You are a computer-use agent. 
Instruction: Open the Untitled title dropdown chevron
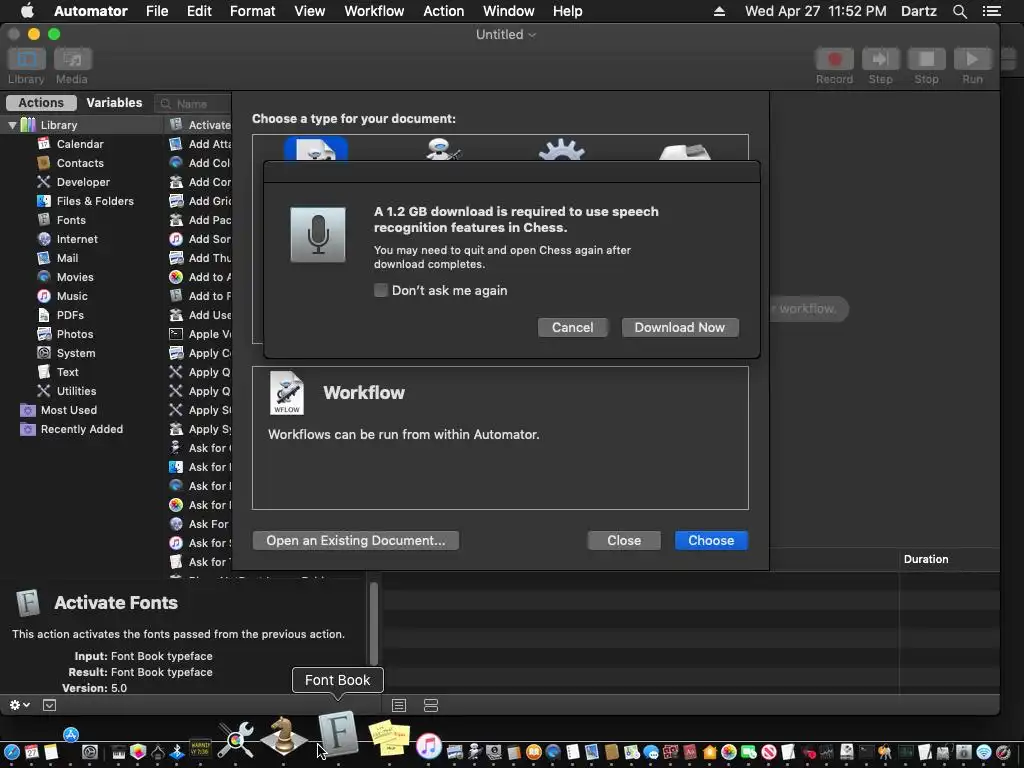(x=532, y=35)
